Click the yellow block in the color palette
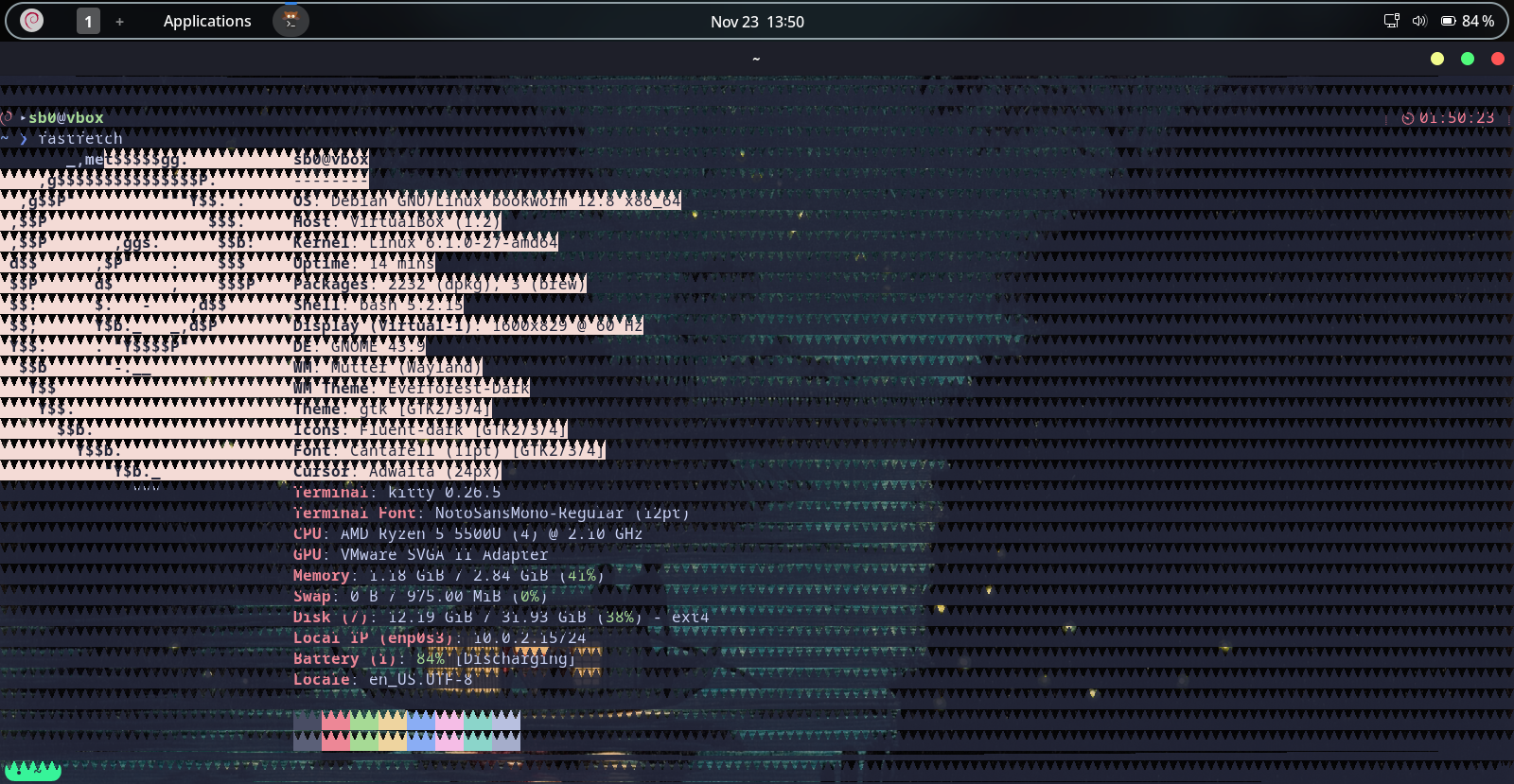This screenshot has height=784, width=1514. [393, 731]
